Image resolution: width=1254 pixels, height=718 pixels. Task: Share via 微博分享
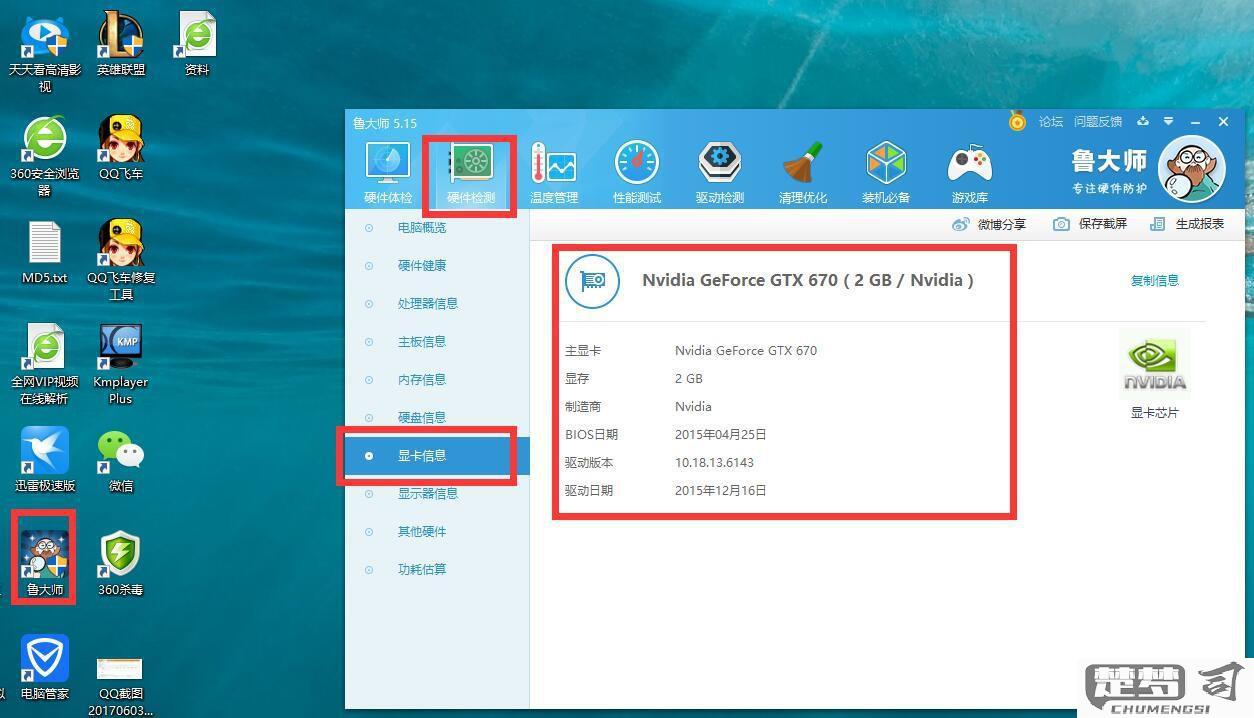click(989, 224)
